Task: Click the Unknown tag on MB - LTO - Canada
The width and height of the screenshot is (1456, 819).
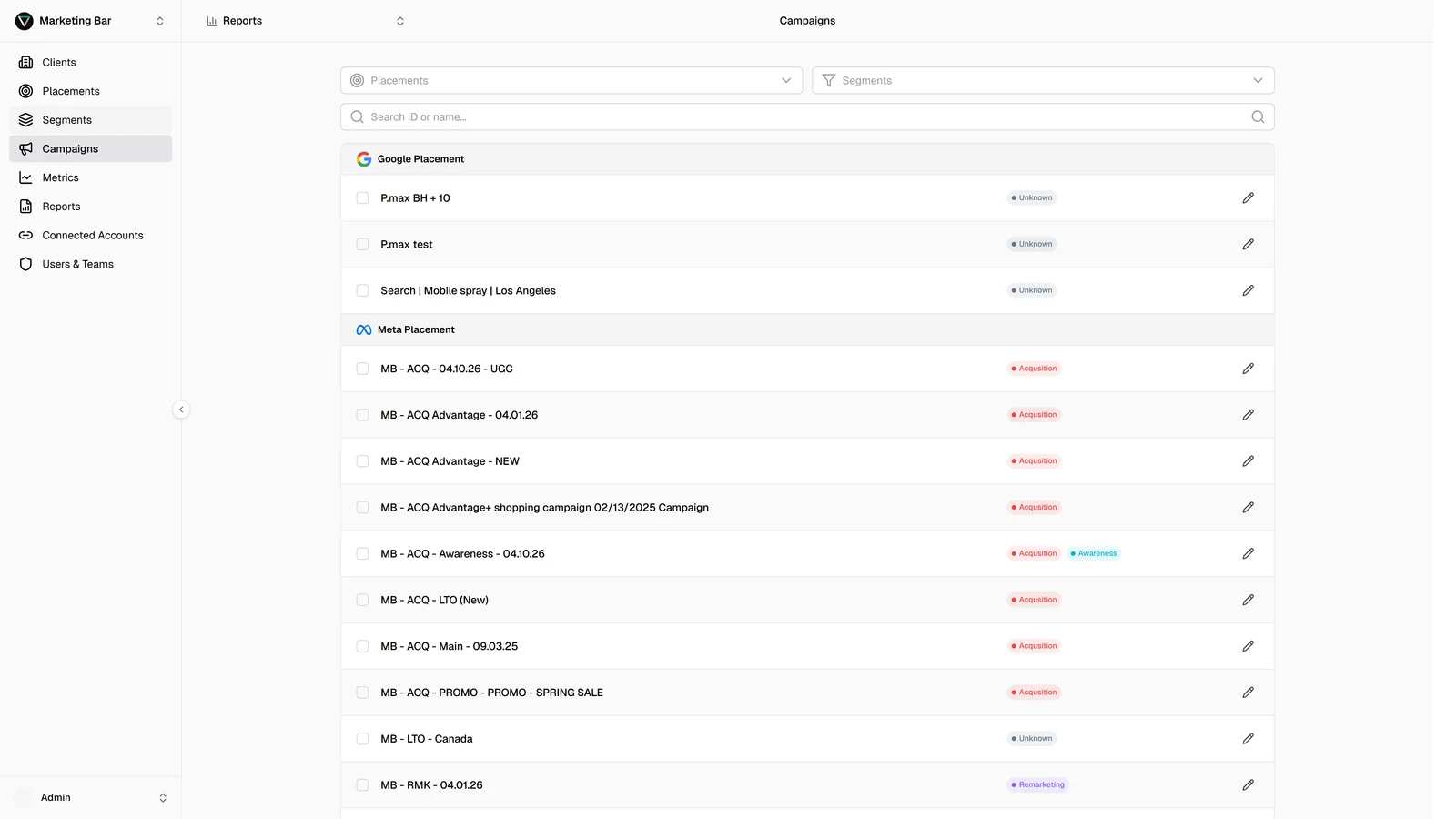Action: coord(1032,739)
